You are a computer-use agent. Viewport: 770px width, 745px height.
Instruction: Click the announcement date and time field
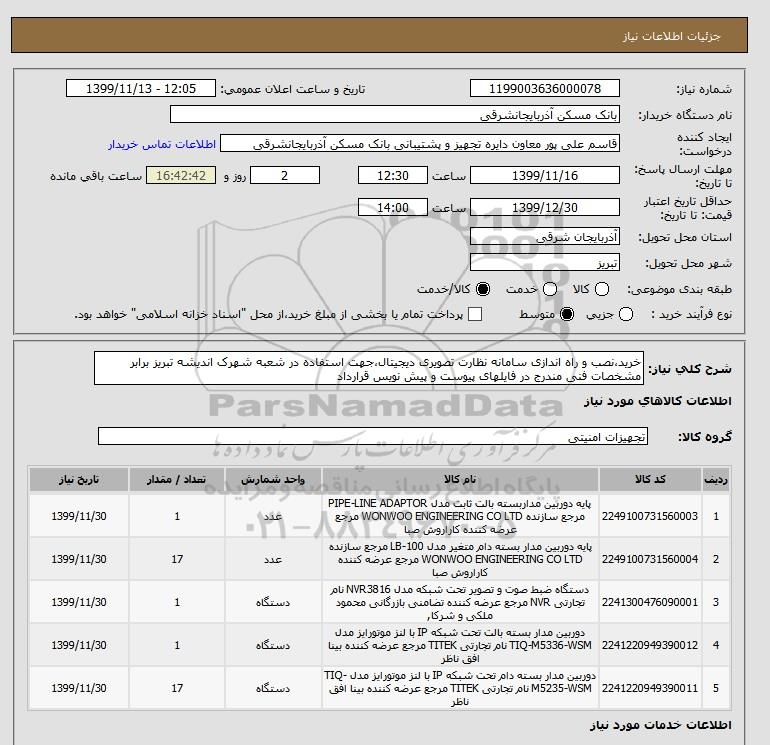(x=141, y=88)
